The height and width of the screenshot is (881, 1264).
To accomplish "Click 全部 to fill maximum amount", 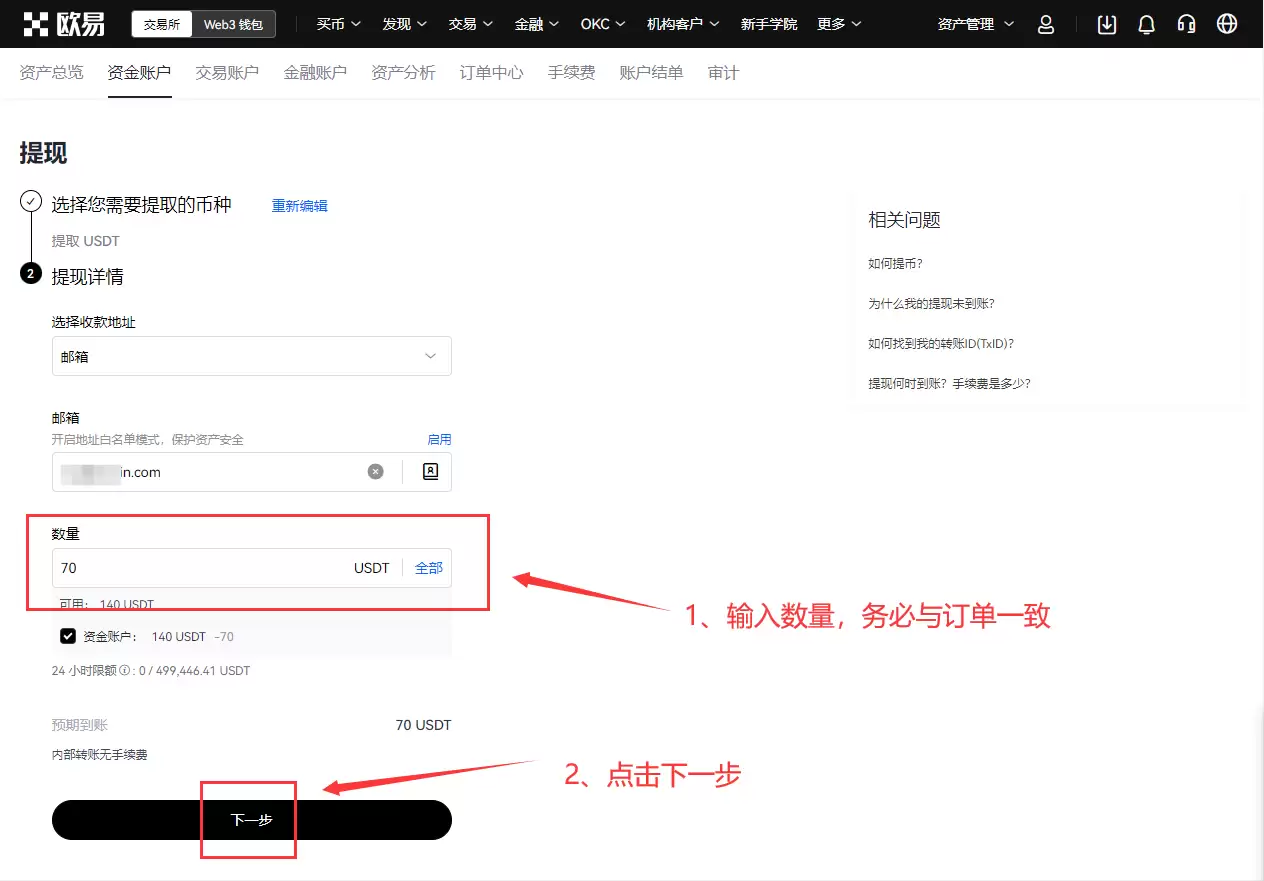I will (x=428, y=567).
